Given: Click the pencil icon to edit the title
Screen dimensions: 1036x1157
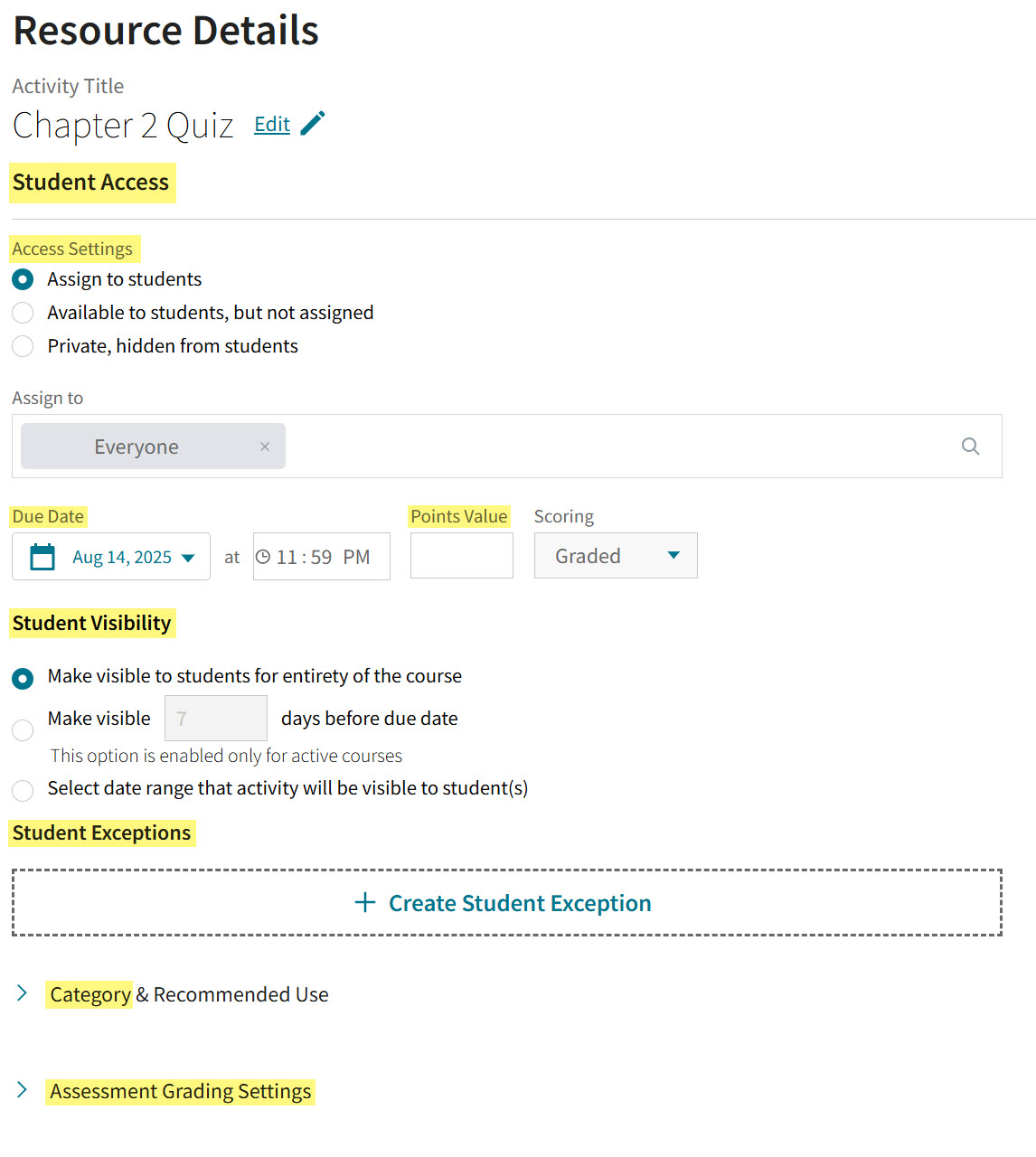Looking at the screenshot, I should [314, 123].
